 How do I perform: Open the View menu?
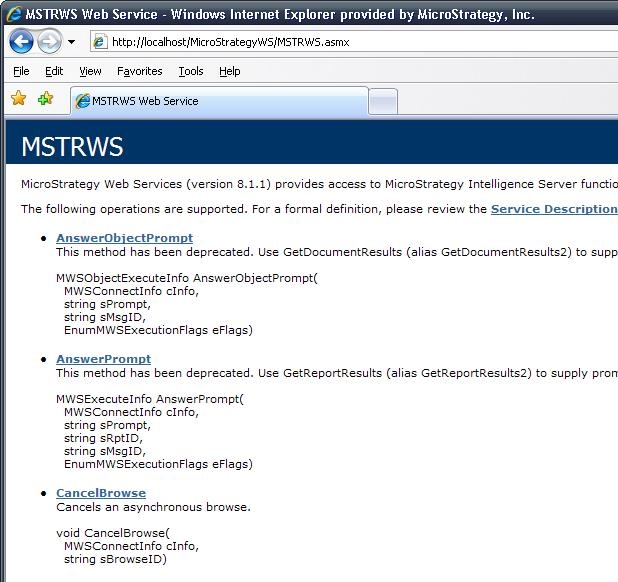[x=90, y=71]
